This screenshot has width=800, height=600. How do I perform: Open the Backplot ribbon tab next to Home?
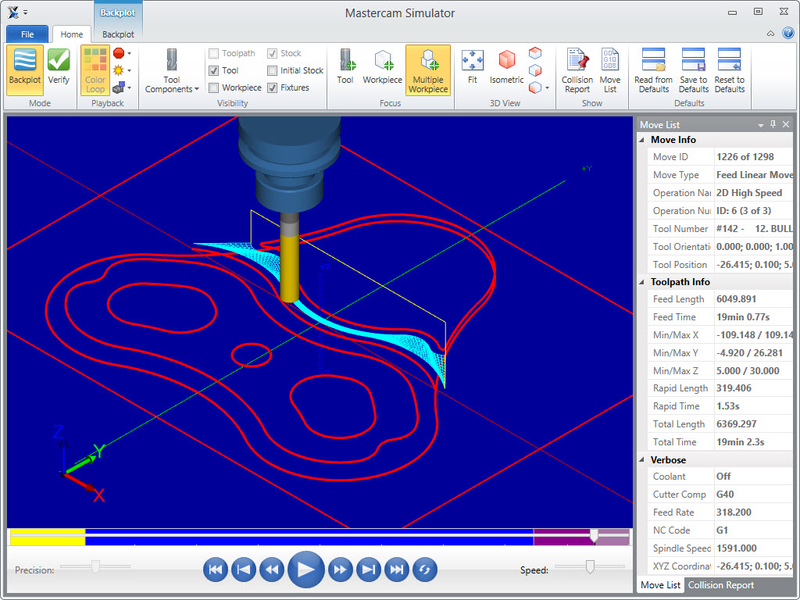[118, 34]
